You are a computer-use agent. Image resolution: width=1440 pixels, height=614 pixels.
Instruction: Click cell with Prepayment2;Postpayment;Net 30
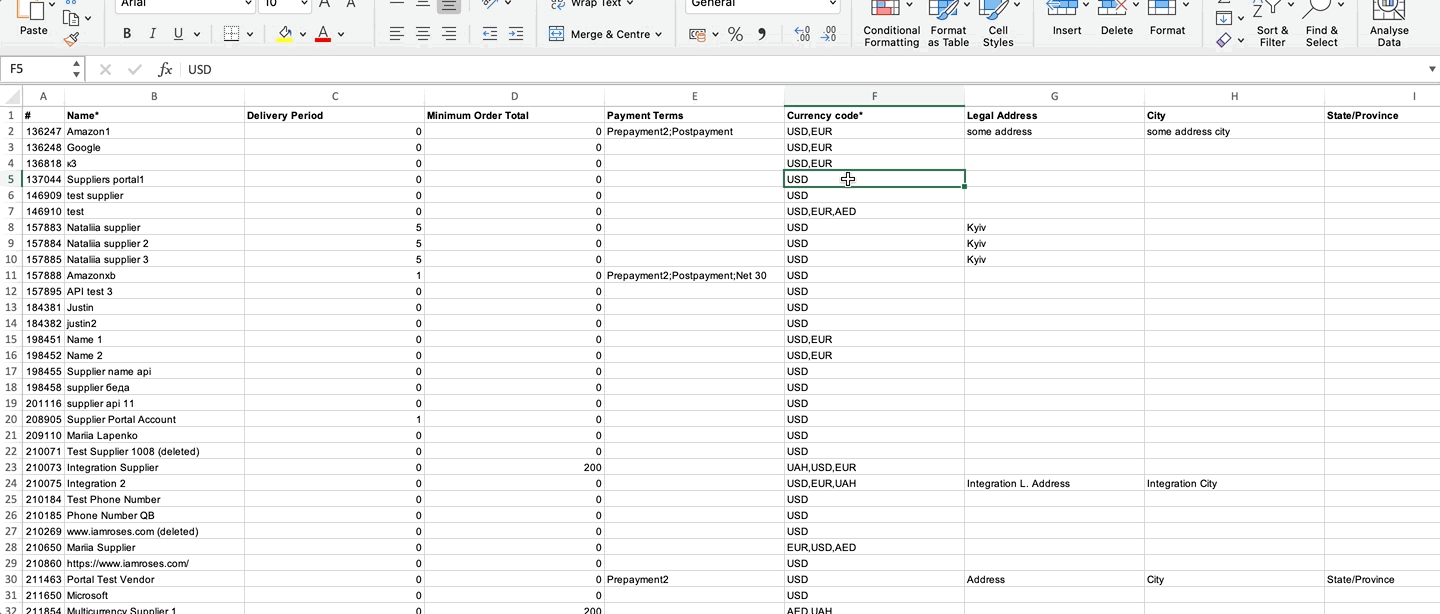click(x=694, y=275)
